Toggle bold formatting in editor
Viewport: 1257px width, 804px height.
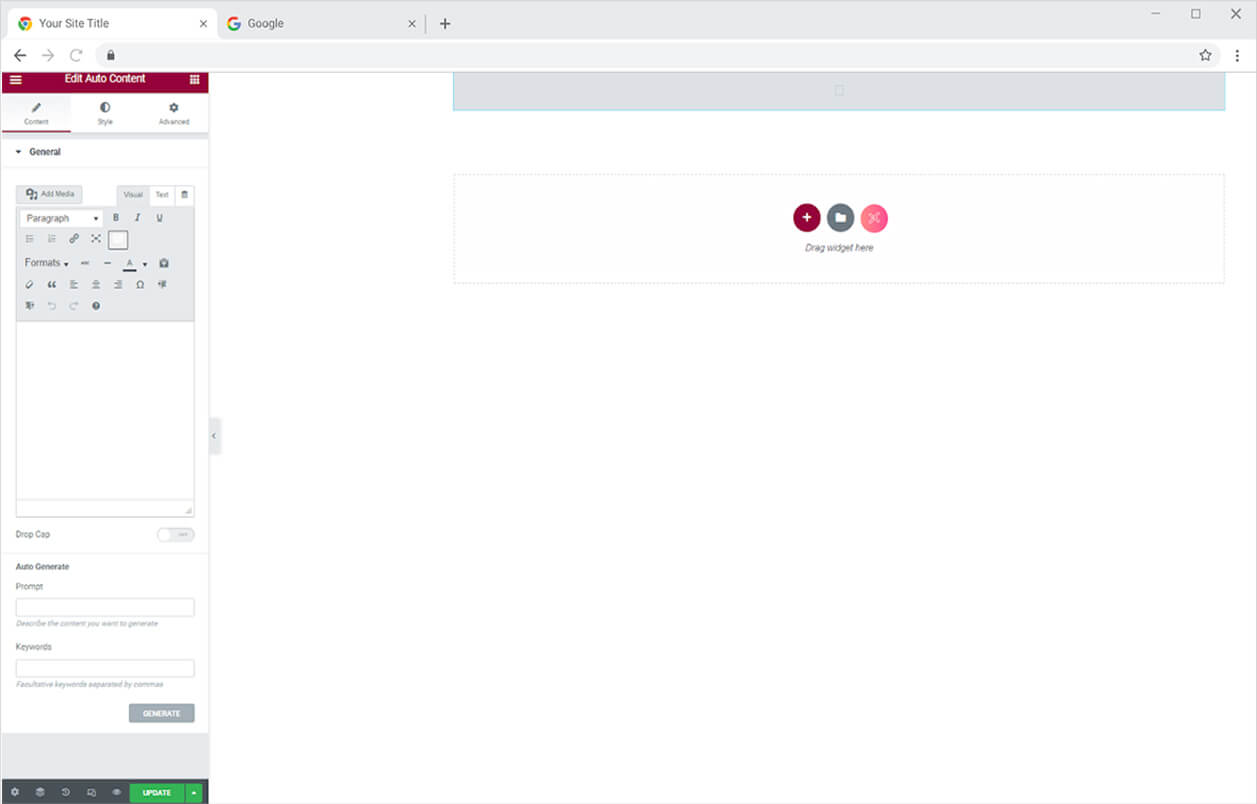tap(116, 218)
